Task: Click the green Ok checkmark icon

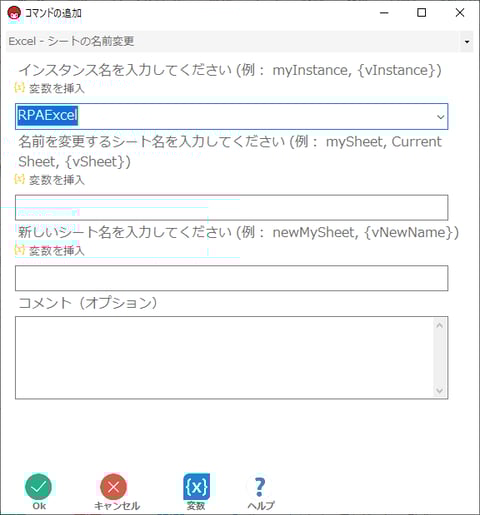Action: click(38, 487)
